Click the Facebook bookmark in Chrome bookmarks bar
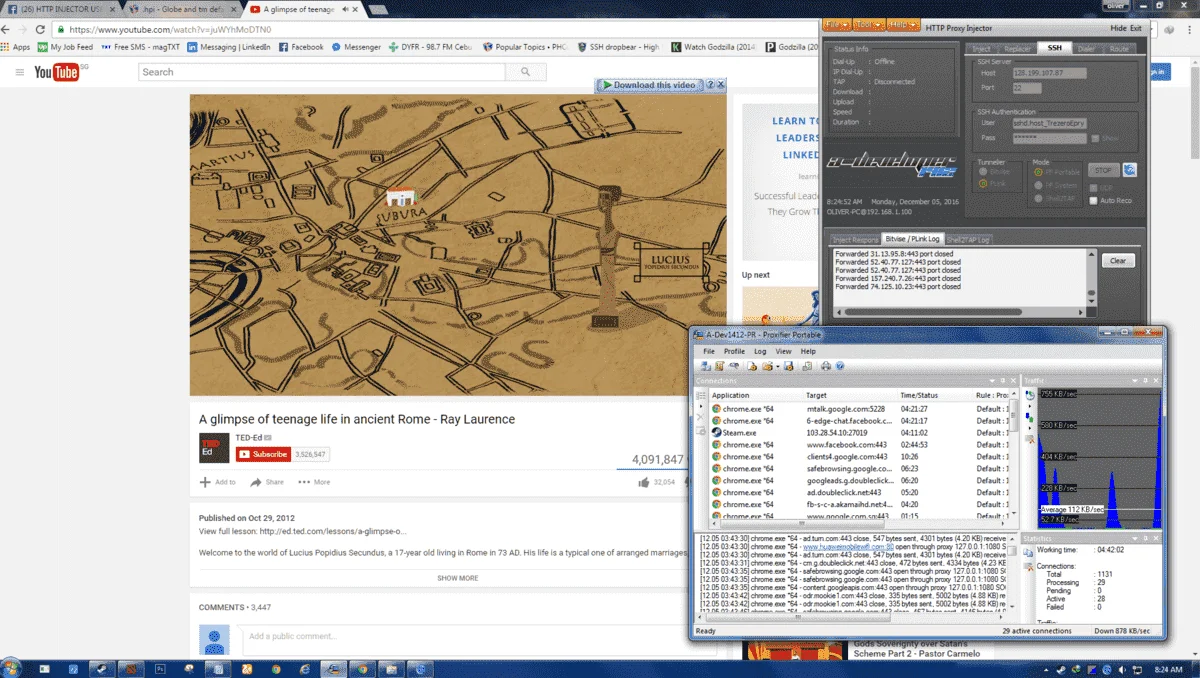This screenshot has height=678, width=1200. pos(301,47)
